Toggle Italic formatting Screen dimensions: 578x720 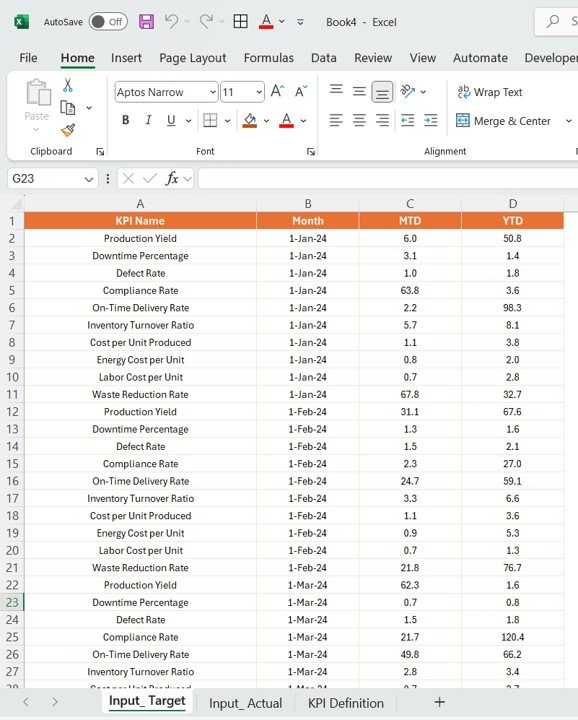pyautogui.click(x=148, y=120)
